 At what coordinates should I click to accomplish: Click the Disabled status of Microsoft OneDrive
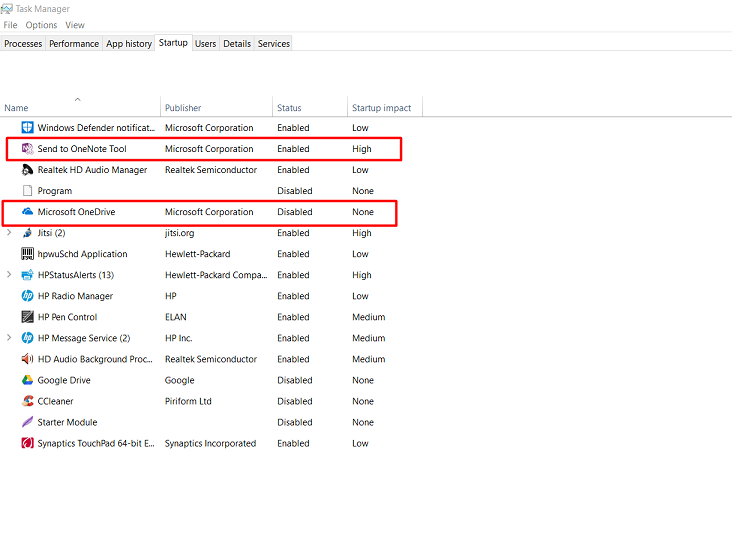pyautogui.click(x=295, y=211)
